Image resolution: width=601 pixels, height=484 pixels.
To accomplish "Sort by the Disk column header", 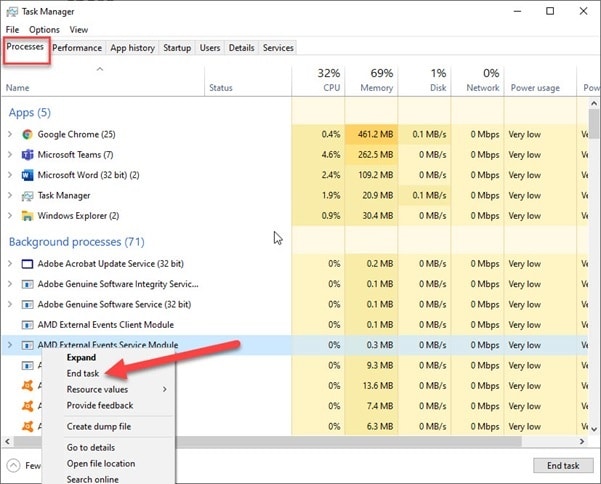I will point(424,81).
